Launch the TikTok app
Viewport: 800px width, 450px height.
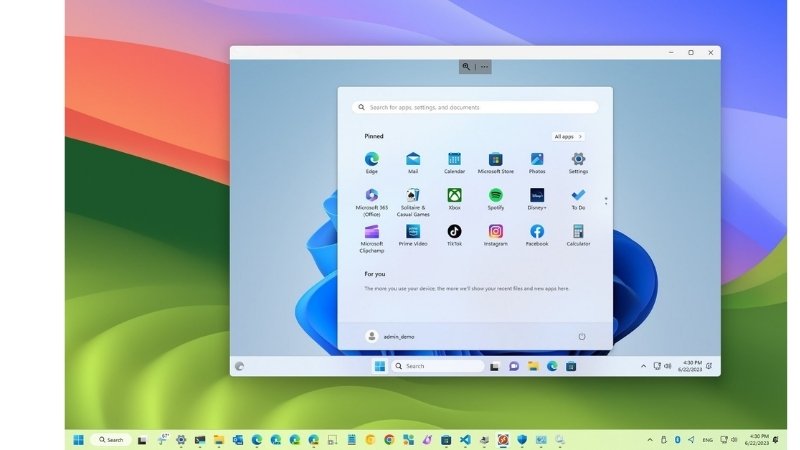click(454, 235)
